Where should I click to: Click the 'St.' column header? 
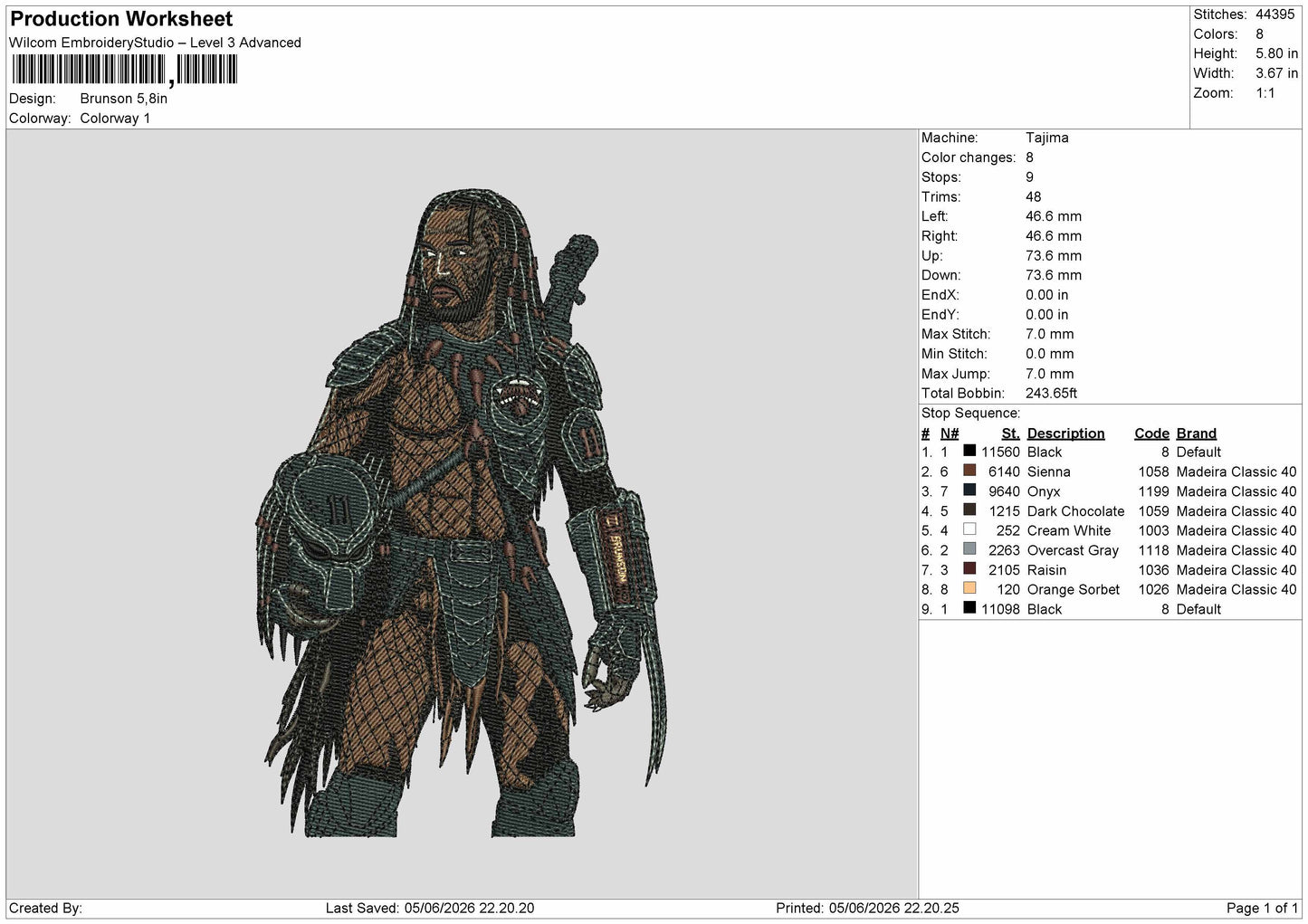(x=1010, y=433)
